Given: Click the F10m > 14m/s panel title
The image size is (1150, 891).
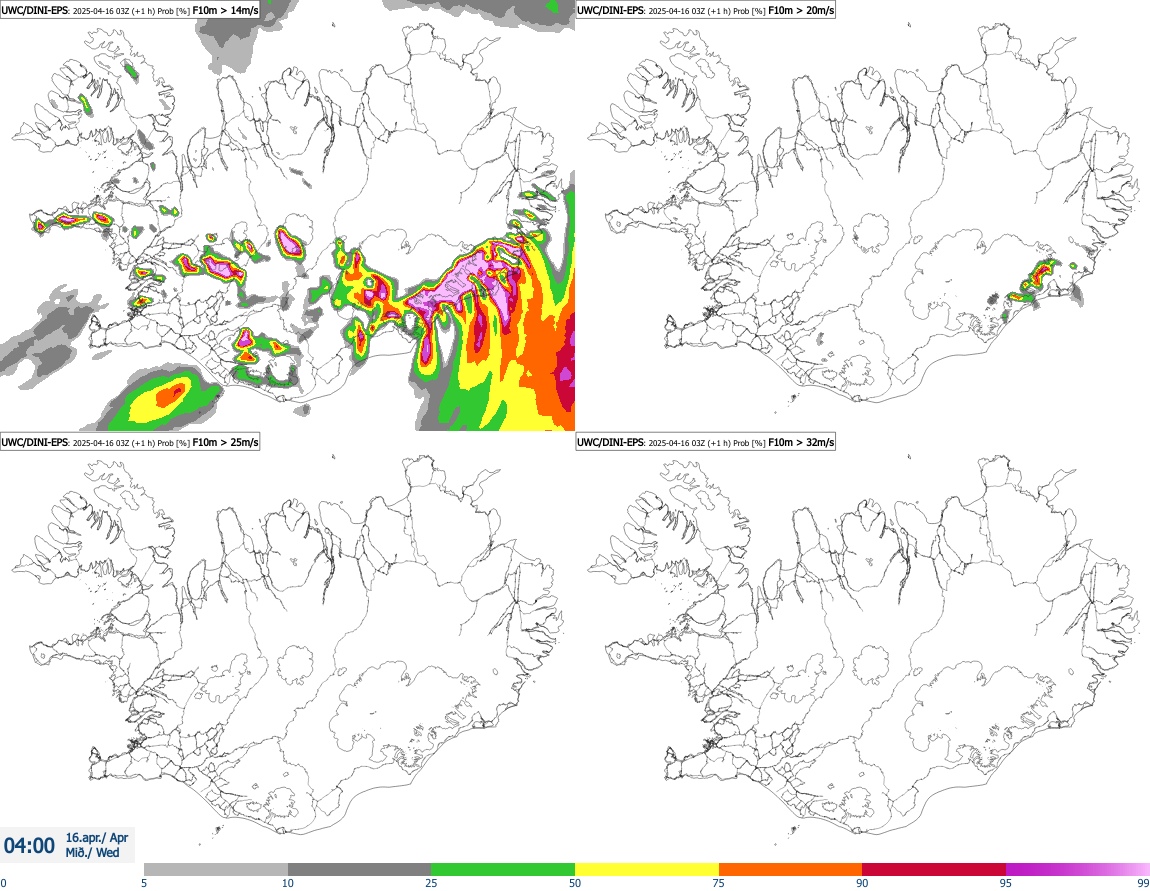Looking at the screenshot, I should point(130,11).
